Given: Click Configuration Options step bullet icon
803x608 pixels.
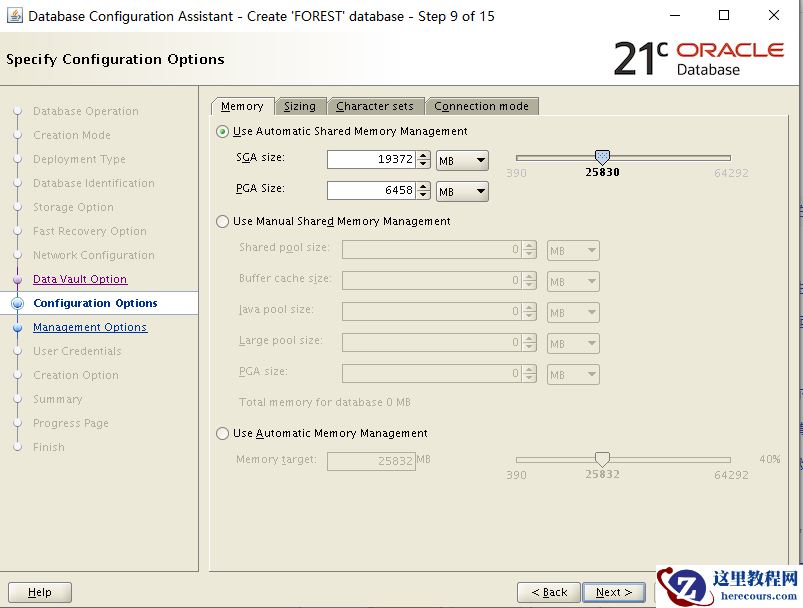Looking at the screenshot, I should [17, 303].
